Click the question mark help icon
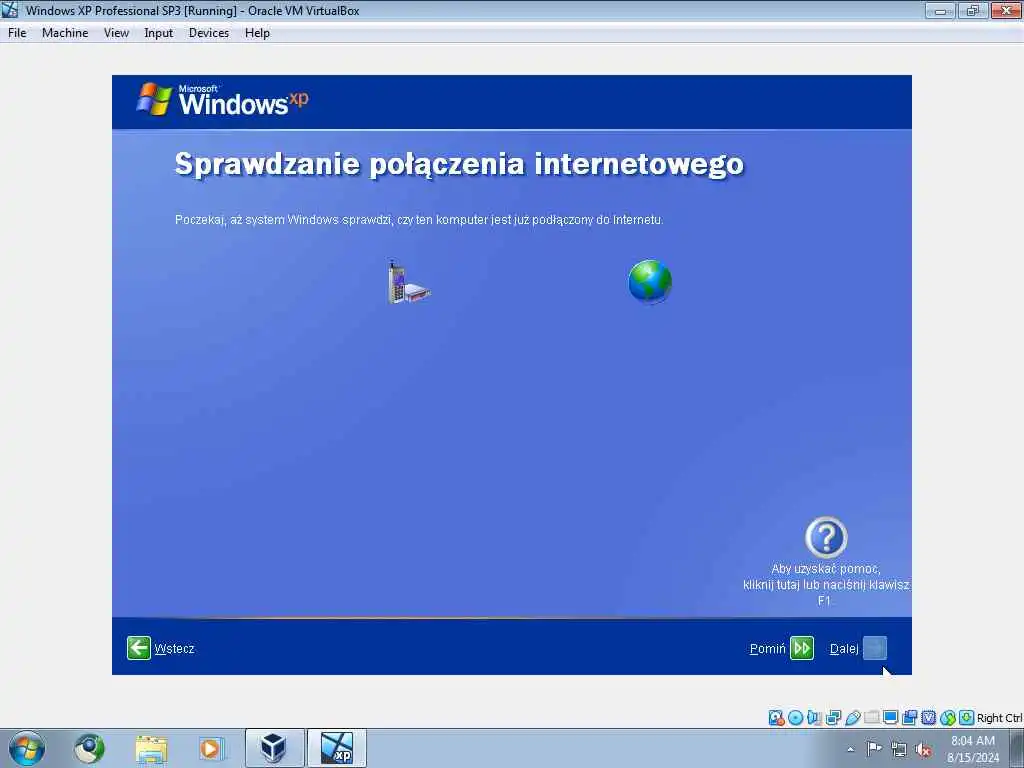This screenshot has width=1024, height=768. (x=826, y=537)
